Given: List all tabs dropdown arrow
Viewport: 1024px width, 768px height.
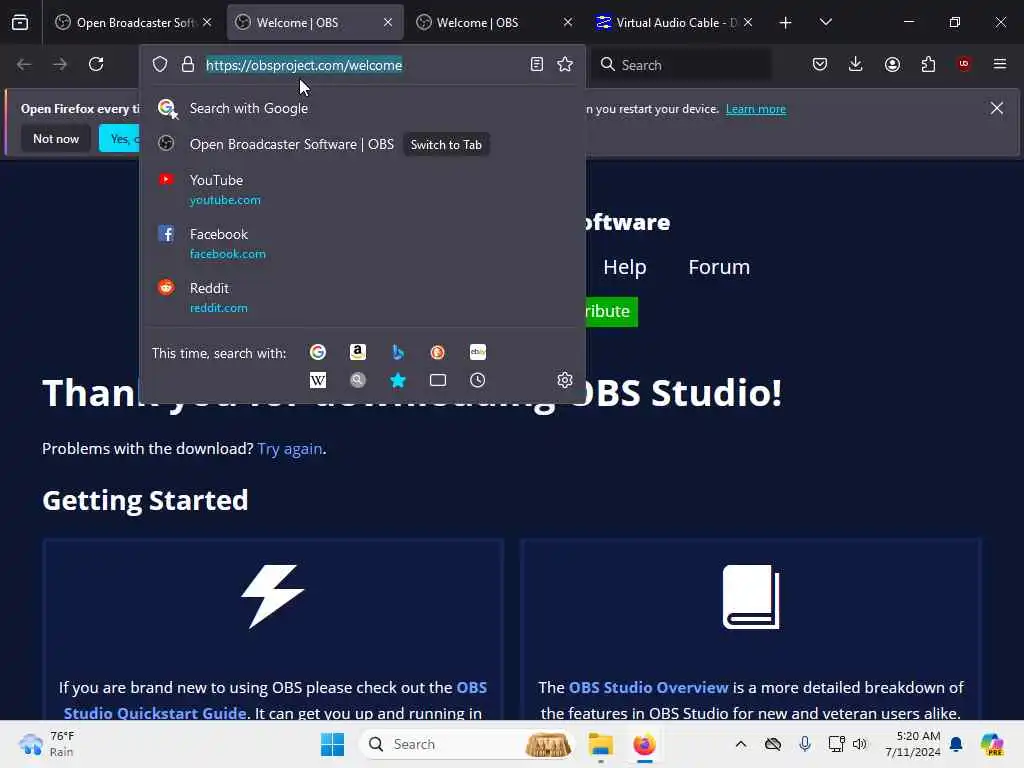Looking at the screenshot, I should point(825,23).
